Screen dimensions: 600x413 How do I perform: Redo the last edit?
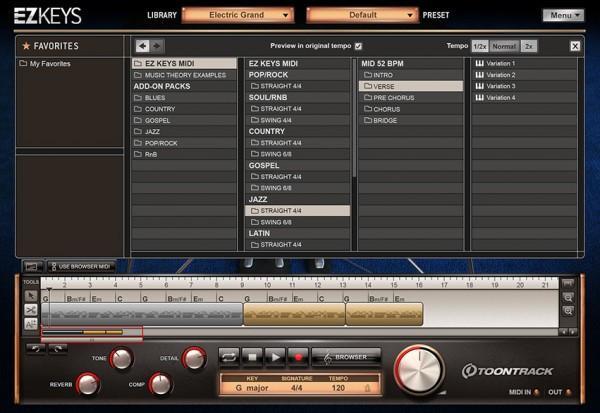tap(58, 348)
